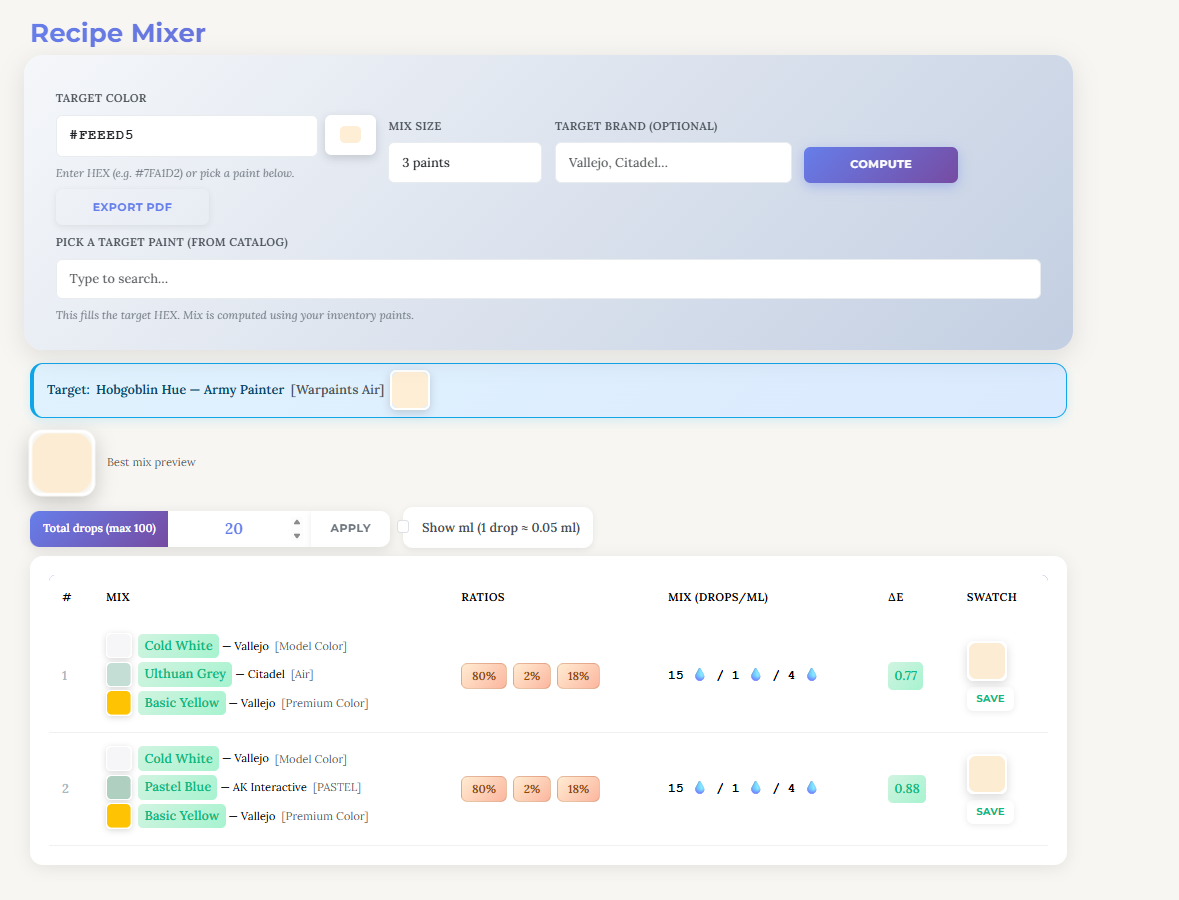The height and width of the screenshot is (900, 1179).
Task: Click the yellow Basic Yellow paint chip in recipe 1
Action: (118, 702)
